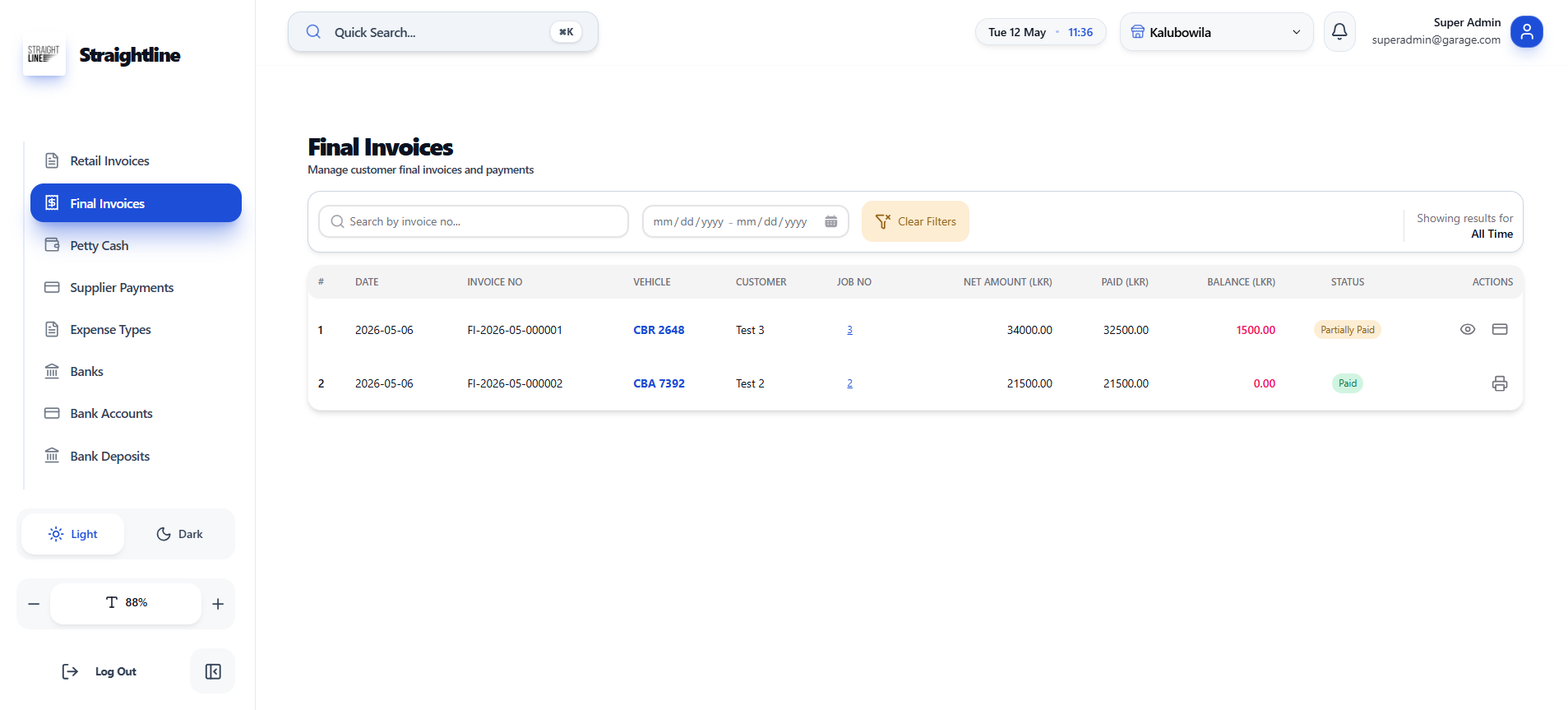
Task: Open job number 2 link
Action: (849, 383)
